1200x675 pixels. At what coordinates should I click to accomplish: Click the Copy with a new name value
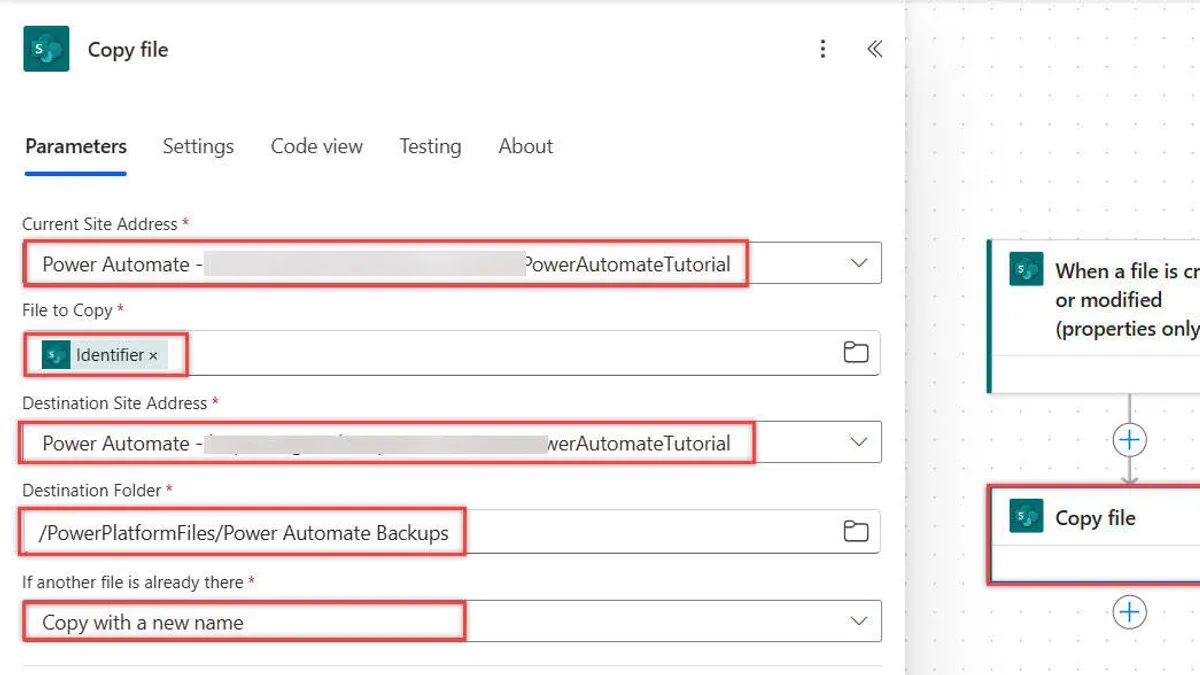[143, 622]
